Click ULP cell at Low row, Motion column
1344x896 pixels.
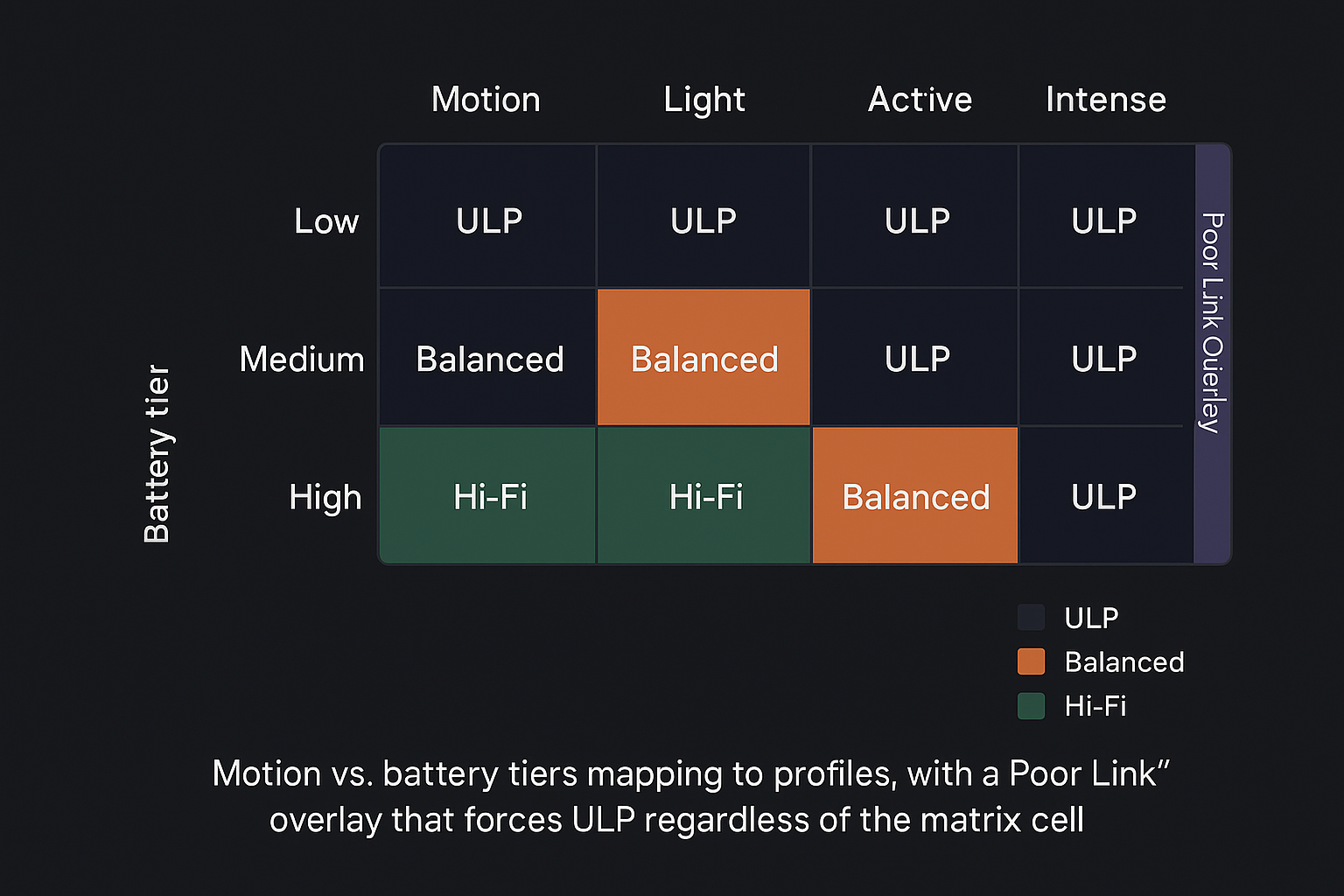click(x=488, y=219)
